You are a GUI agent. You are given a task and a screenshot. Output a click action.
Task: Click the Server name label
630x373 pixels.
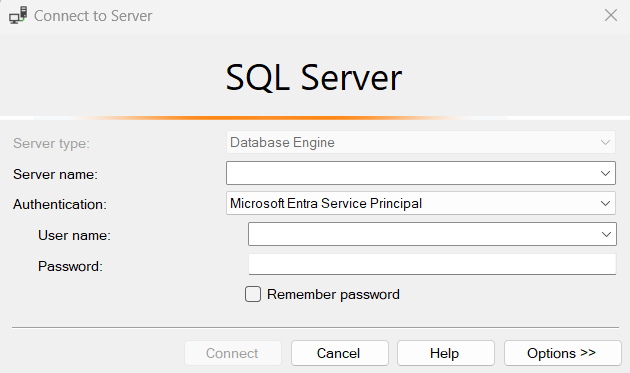[55, 174]
